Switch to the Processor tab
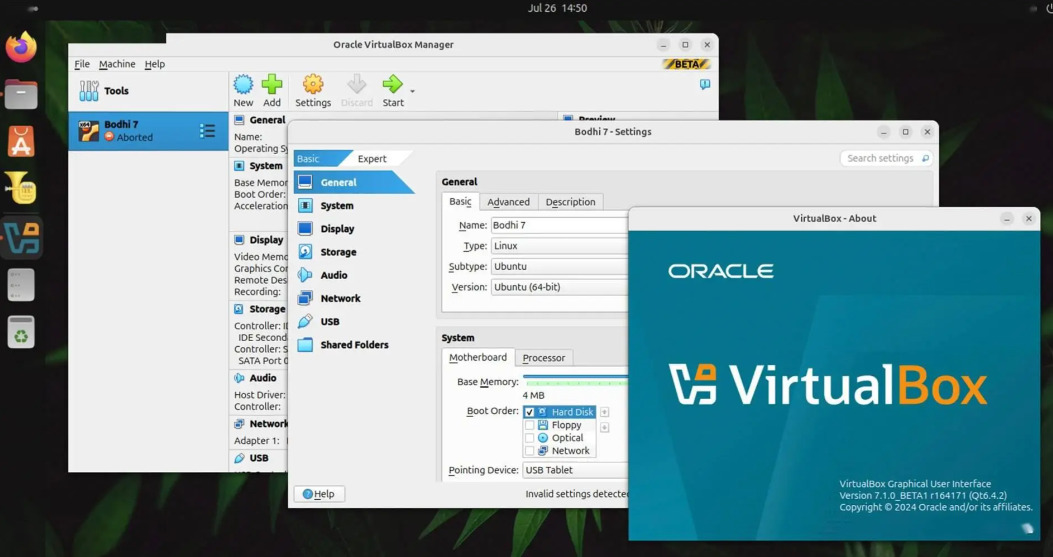Viewport: 1053px width, 557px height. 543,358
